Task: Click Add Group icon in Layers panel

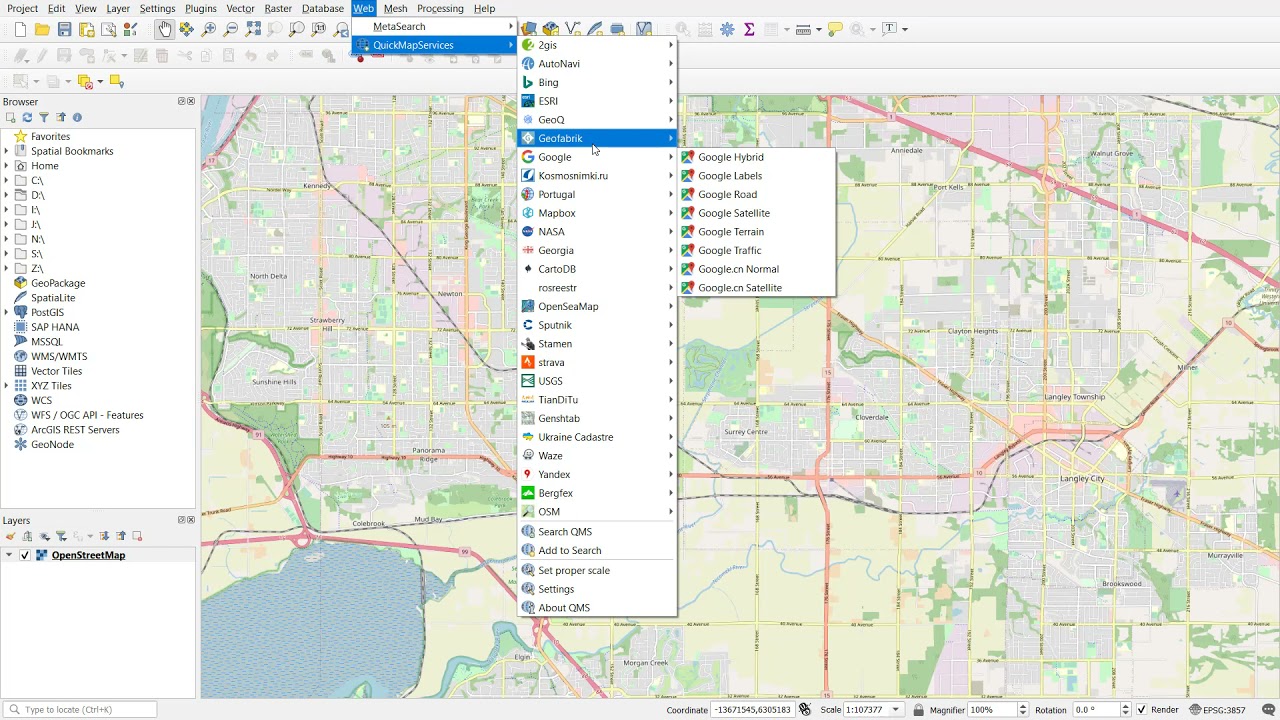Action: 27,536
